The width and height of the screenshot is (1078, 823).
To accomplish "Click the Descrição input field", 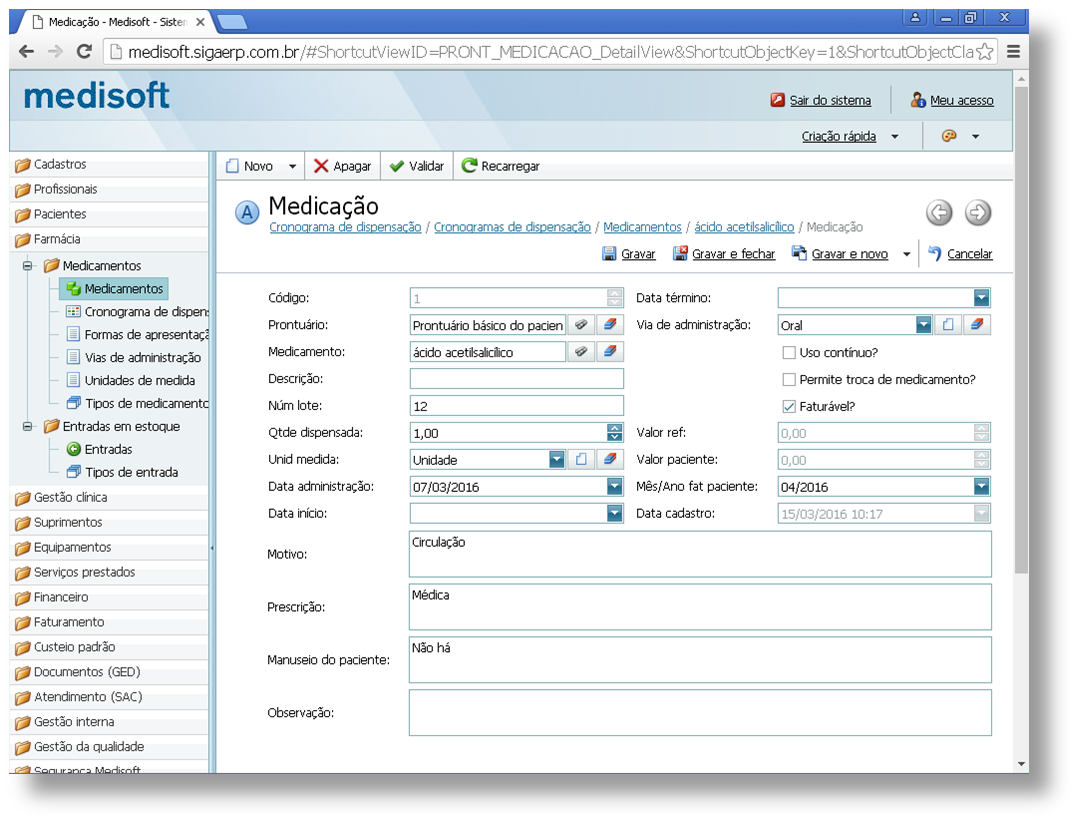I will tap(516, 379).
